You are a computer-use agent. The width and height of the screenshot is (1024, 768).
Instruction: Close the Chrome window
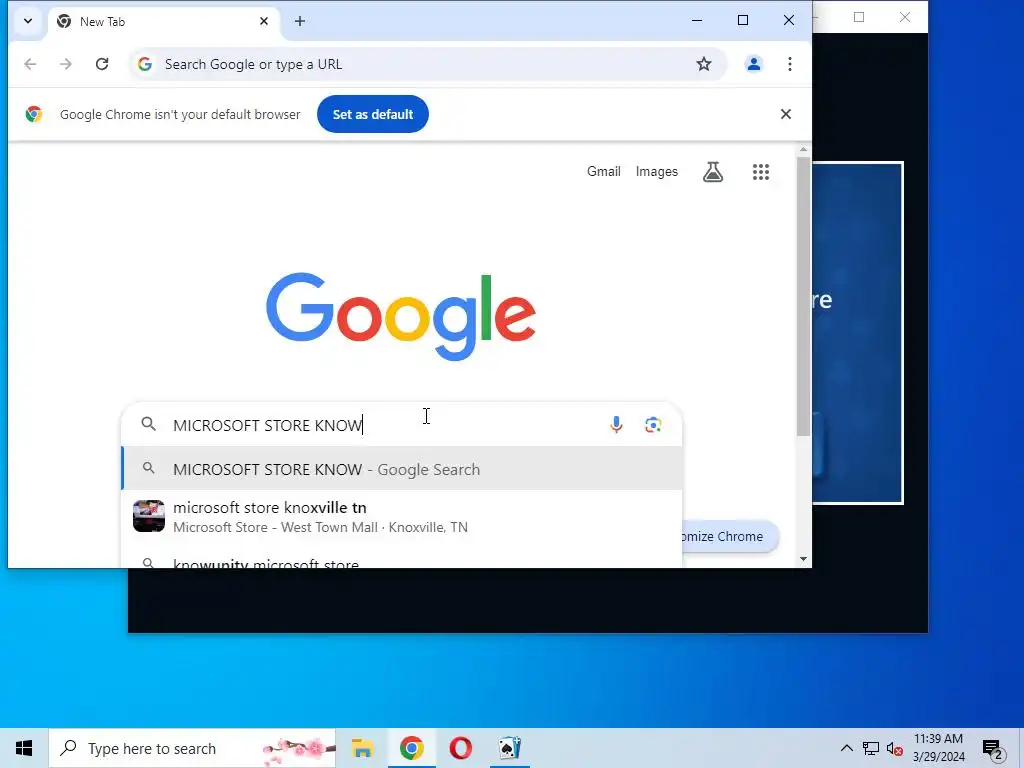click(x=789, y=20)
